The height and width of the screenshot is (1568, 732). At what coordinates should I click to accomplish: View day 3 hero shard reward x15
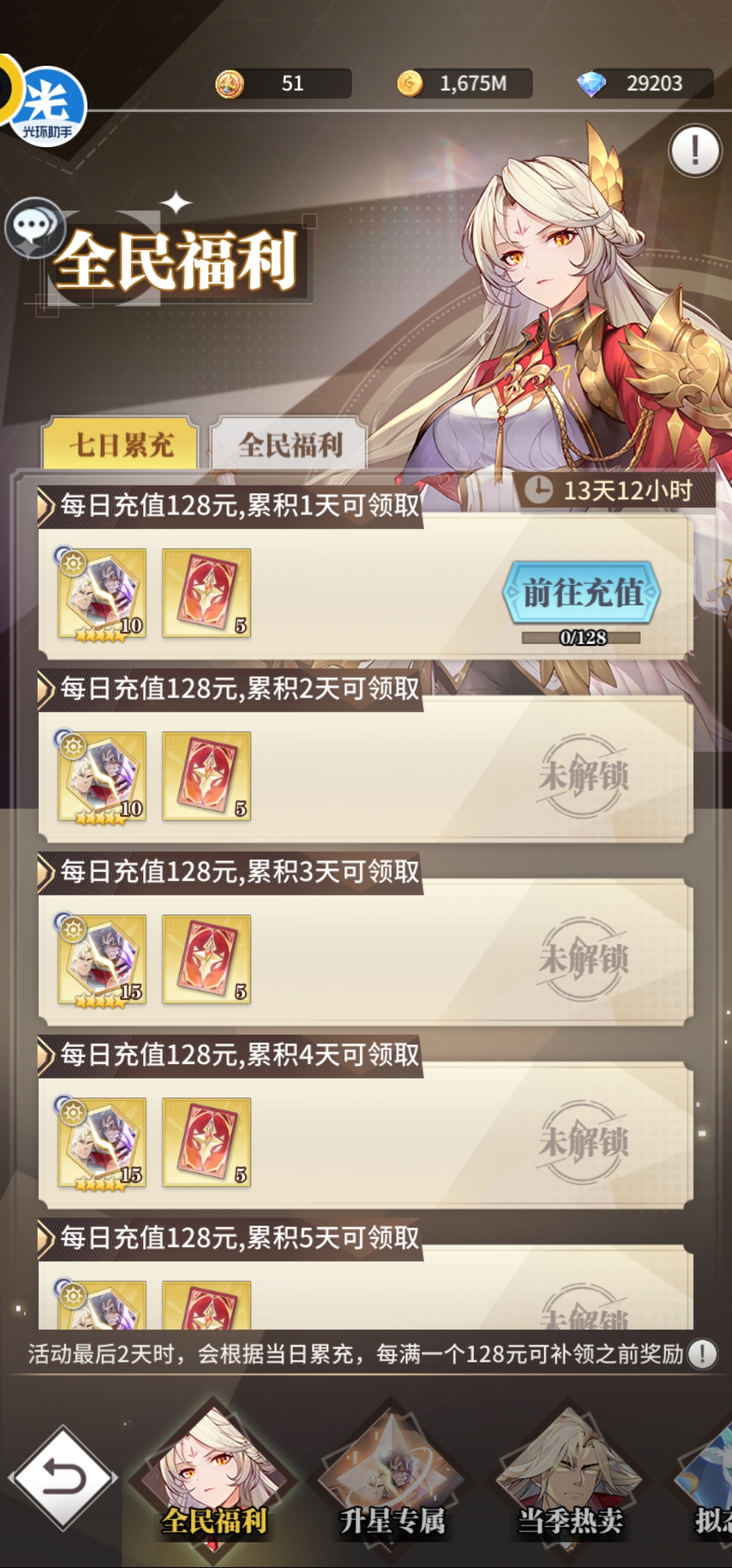click(x=101, y=959)
